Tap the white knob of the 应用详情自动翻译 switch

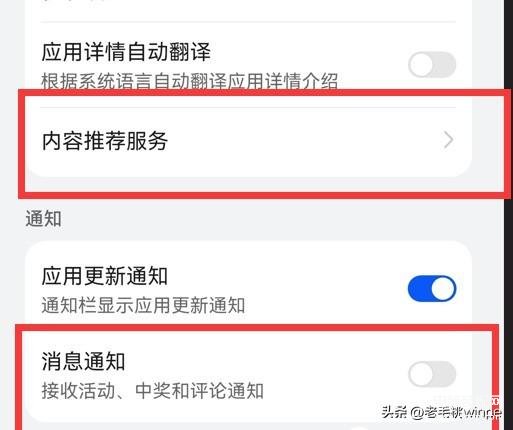click(421, 64)
